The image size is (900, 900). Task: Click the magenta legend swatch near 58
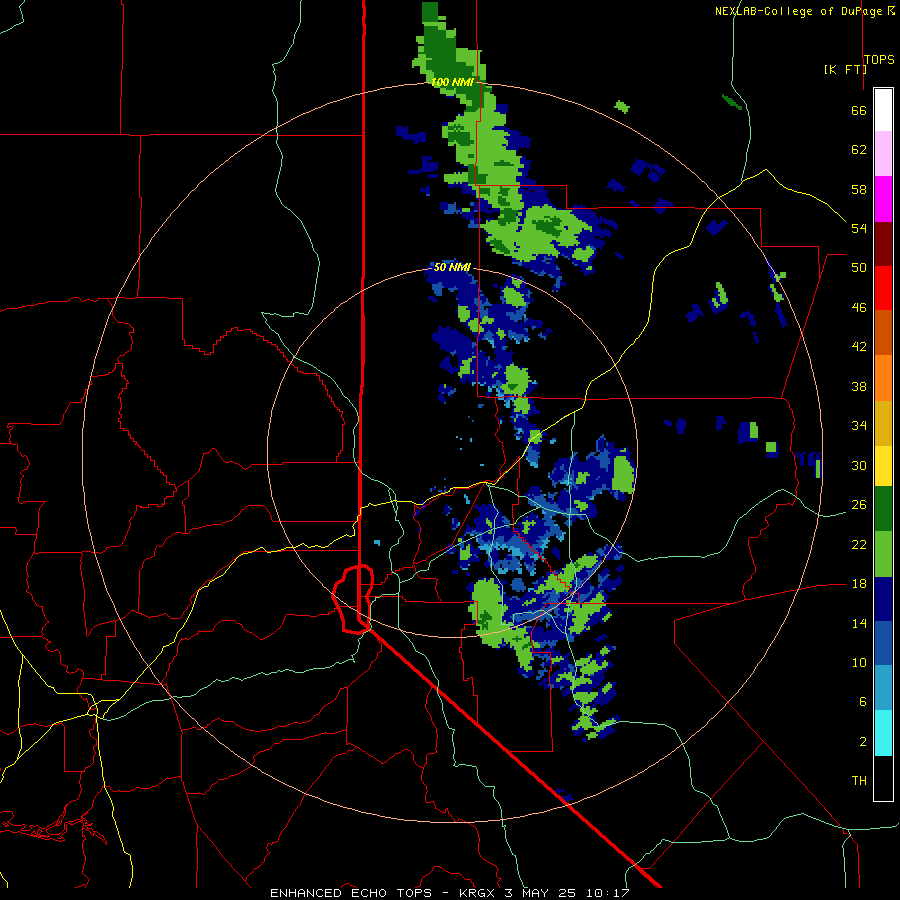tap(883, 199)
